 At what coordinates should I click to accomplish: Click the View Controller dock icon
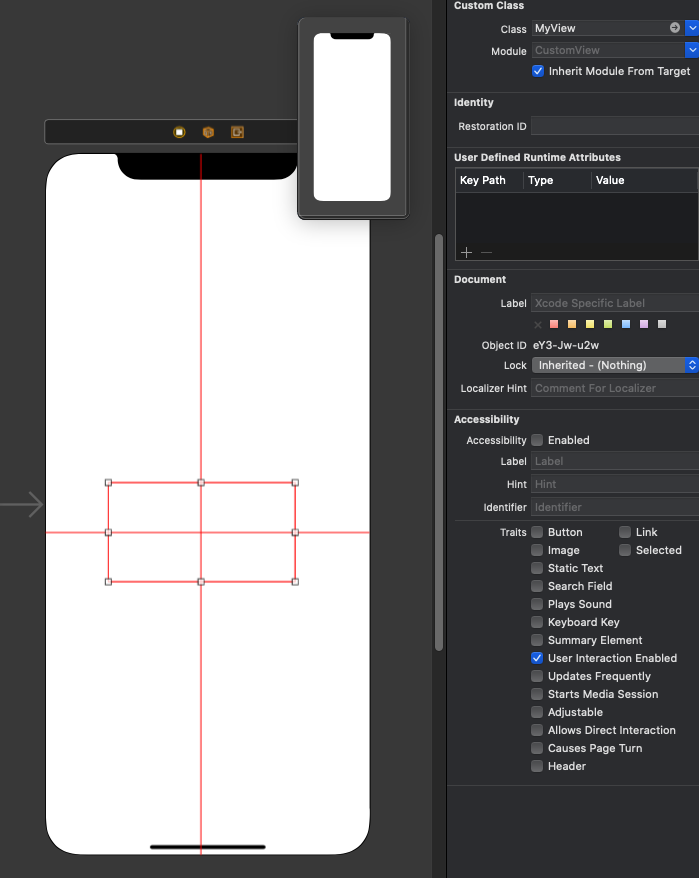click(179, 132)
